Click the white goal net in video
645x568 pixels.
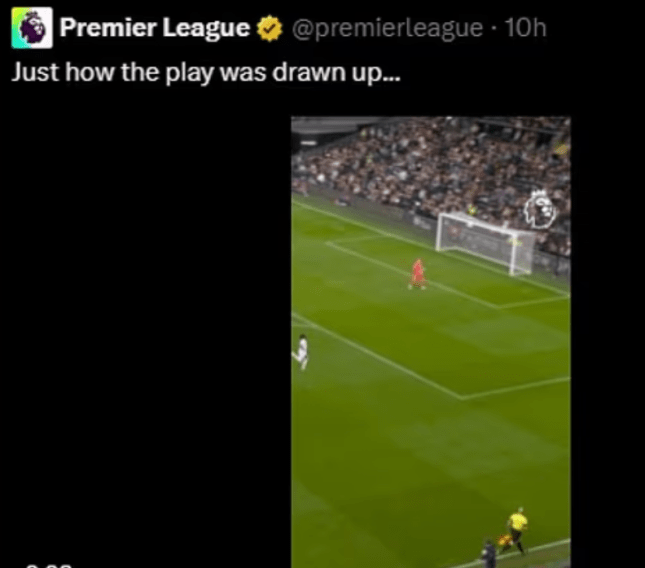[x=485, y=242]
